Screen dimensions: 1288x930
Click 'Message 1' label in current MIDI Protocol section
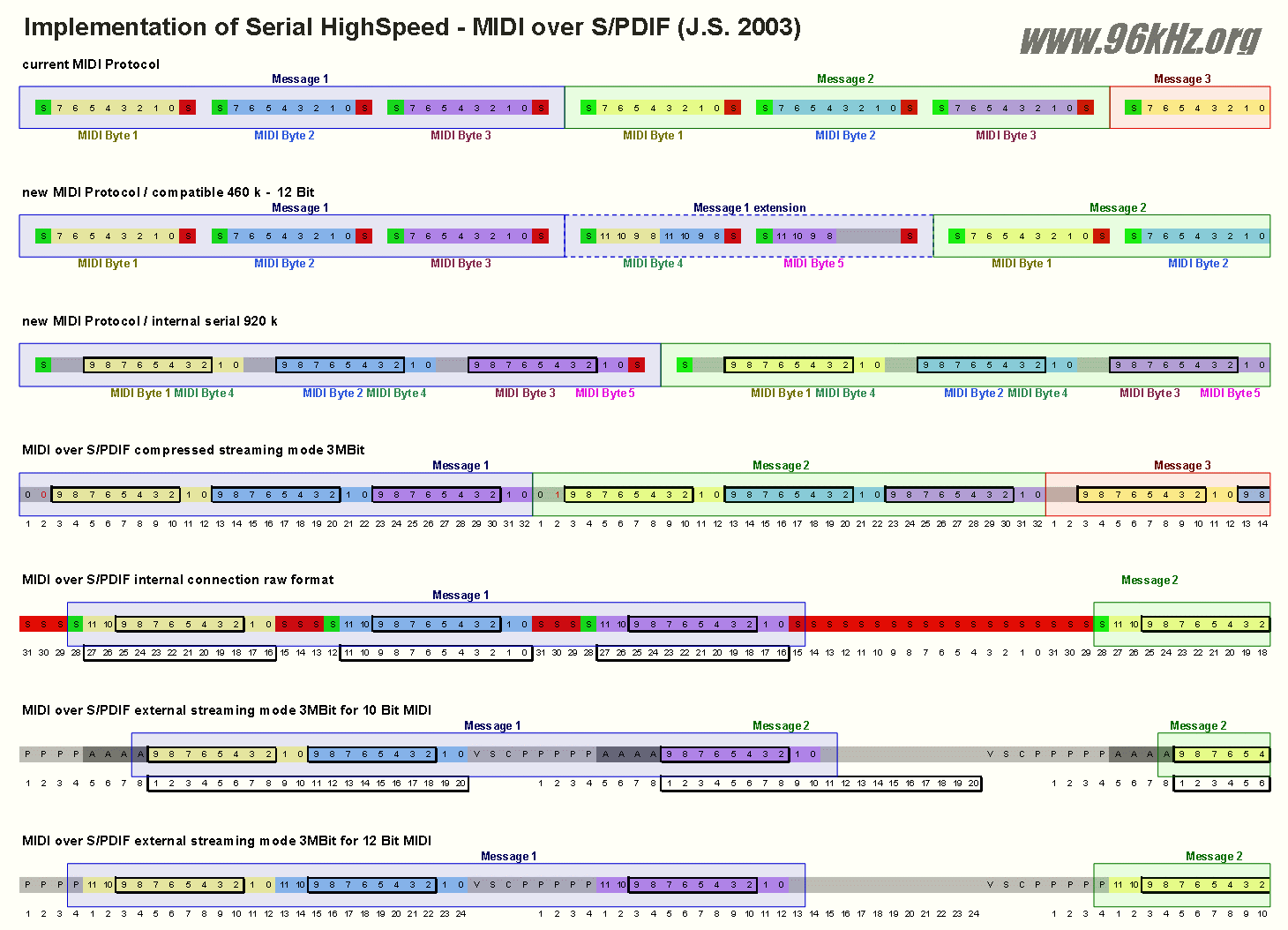[300, 79]
